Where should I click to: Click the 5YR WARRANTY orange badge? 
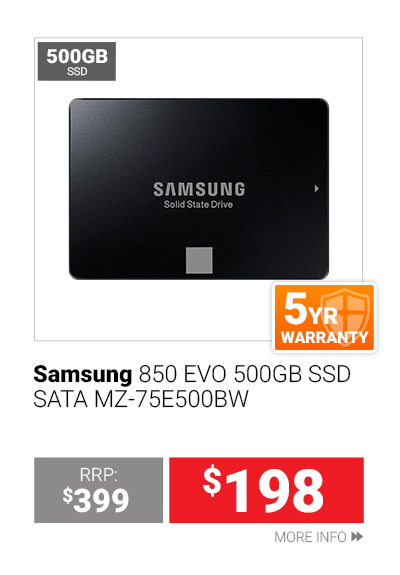[x=324, y=318]
